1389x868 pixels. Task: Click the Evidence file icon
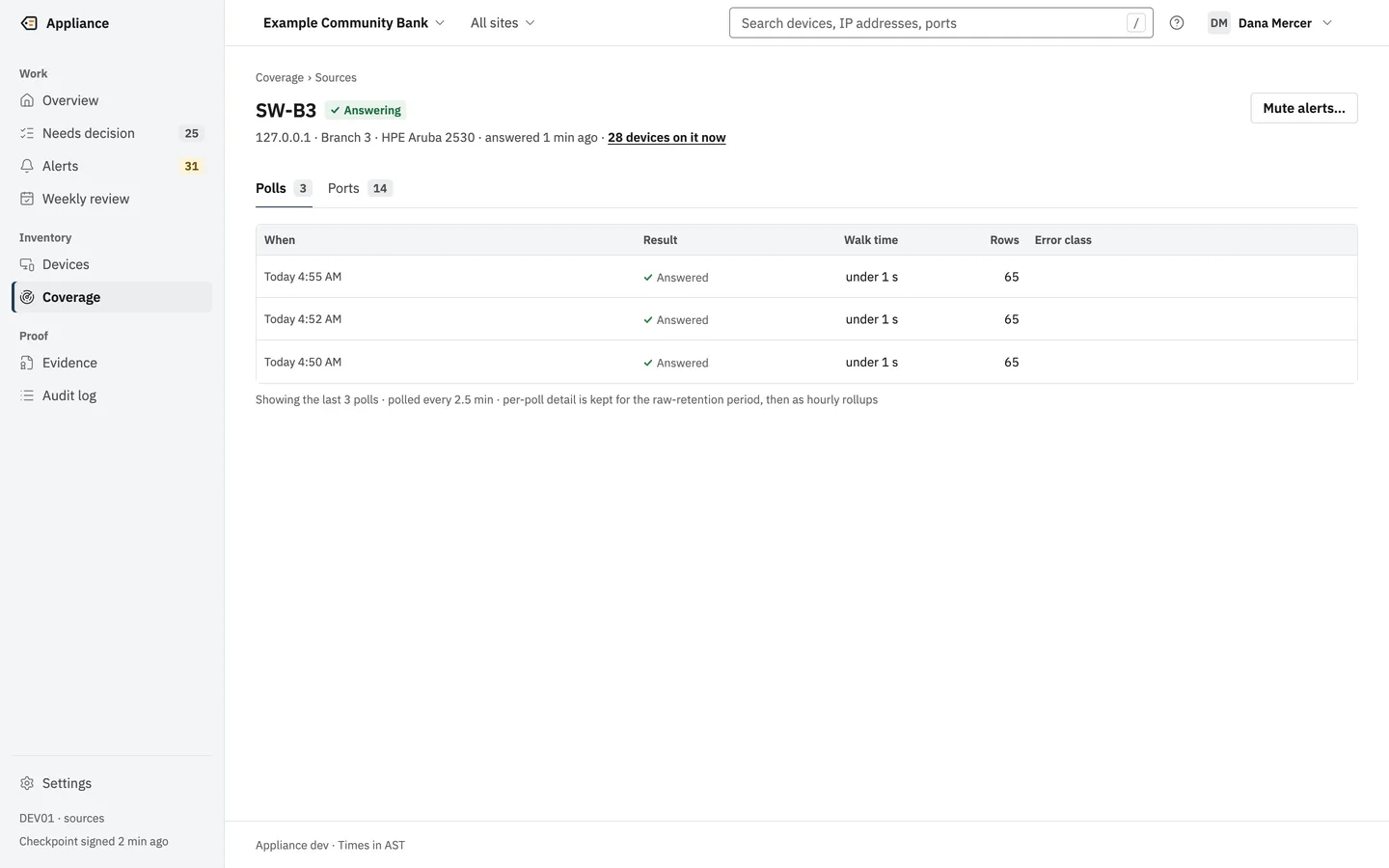tap(27, 363)
